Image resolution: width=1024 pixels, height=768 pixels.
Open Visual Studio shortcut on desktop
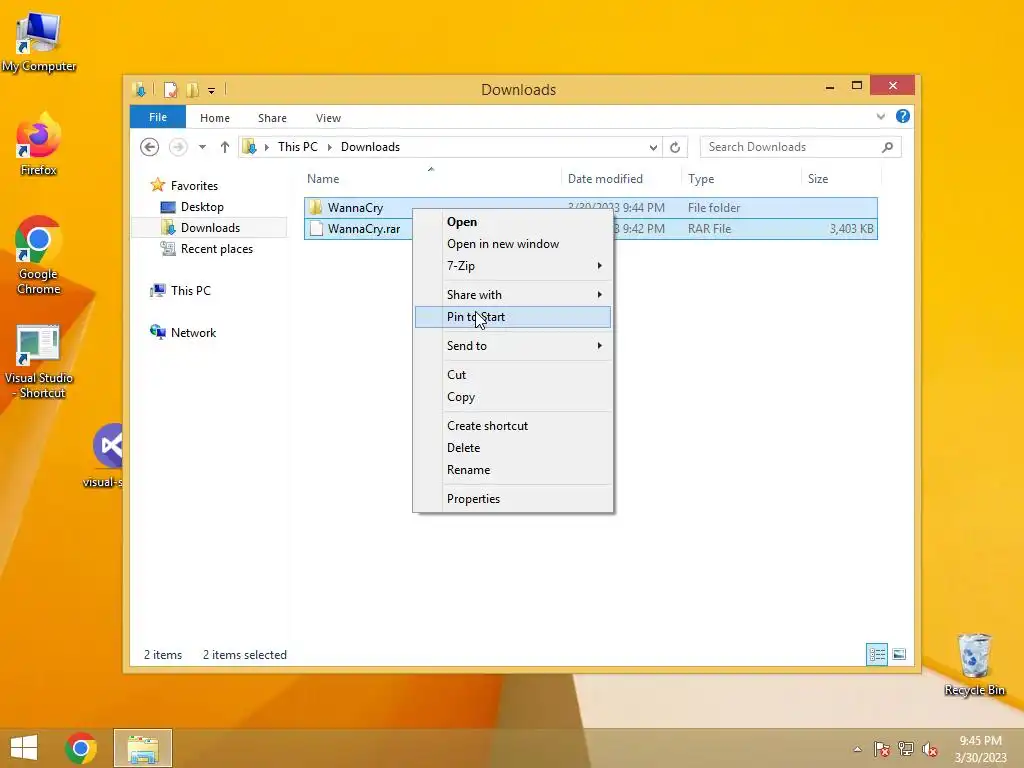click(39, 361)
